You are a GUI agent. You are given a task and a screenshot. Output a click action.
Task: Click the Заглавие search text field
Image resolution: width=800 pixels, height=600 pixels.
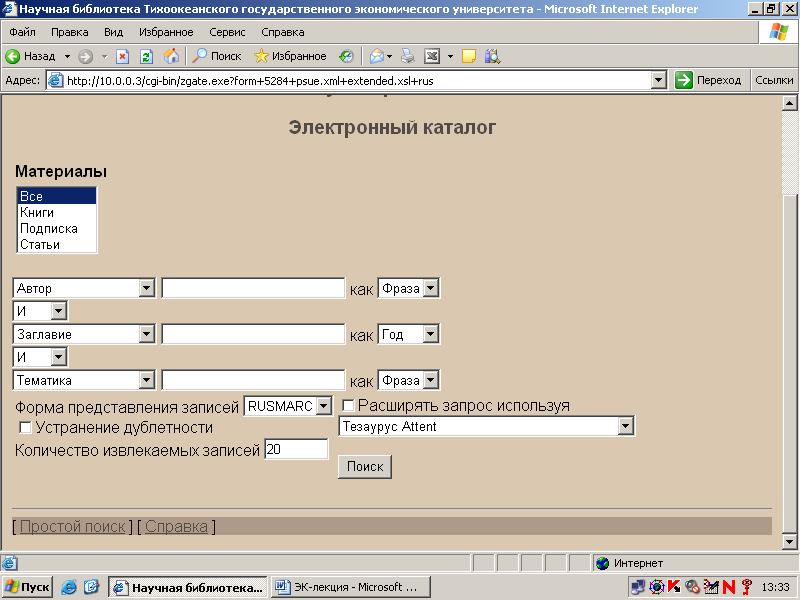tap(253, 334)
